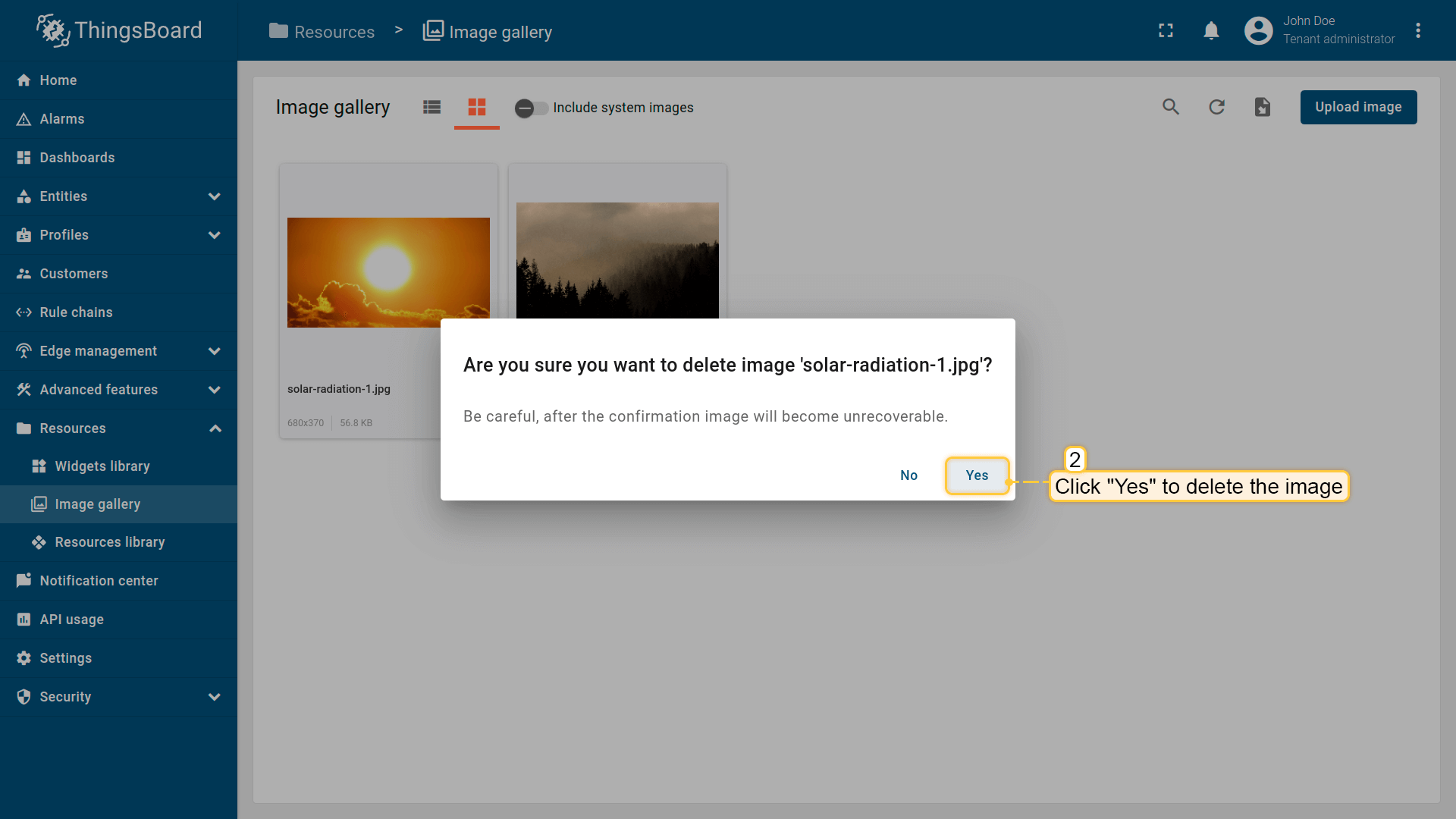Click the refresh icon in gallery toolbar
This screenshot has width=1456, height=819.
[1216, 107]
